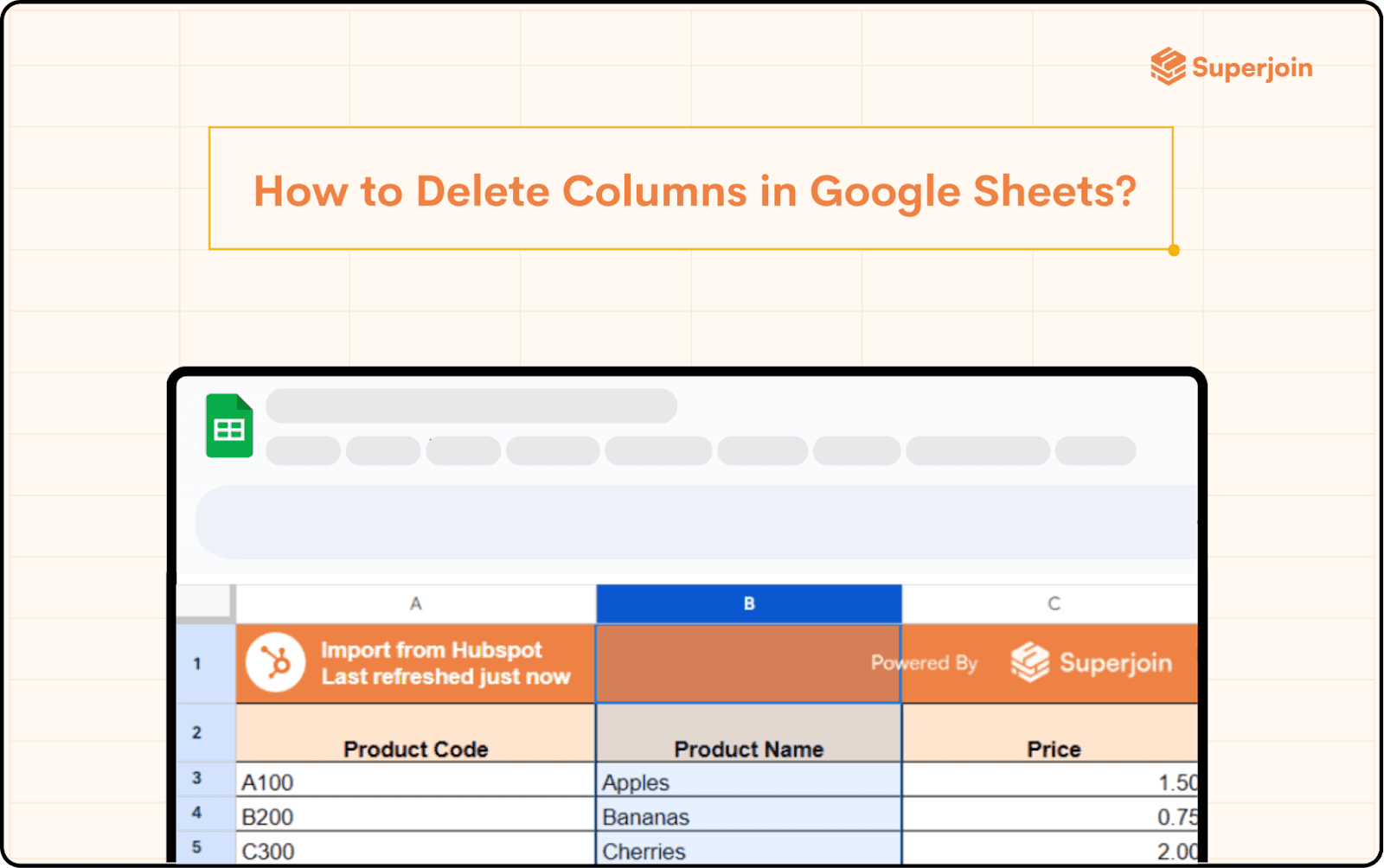Click cell containing 'Cherries'

pos(749,848)
